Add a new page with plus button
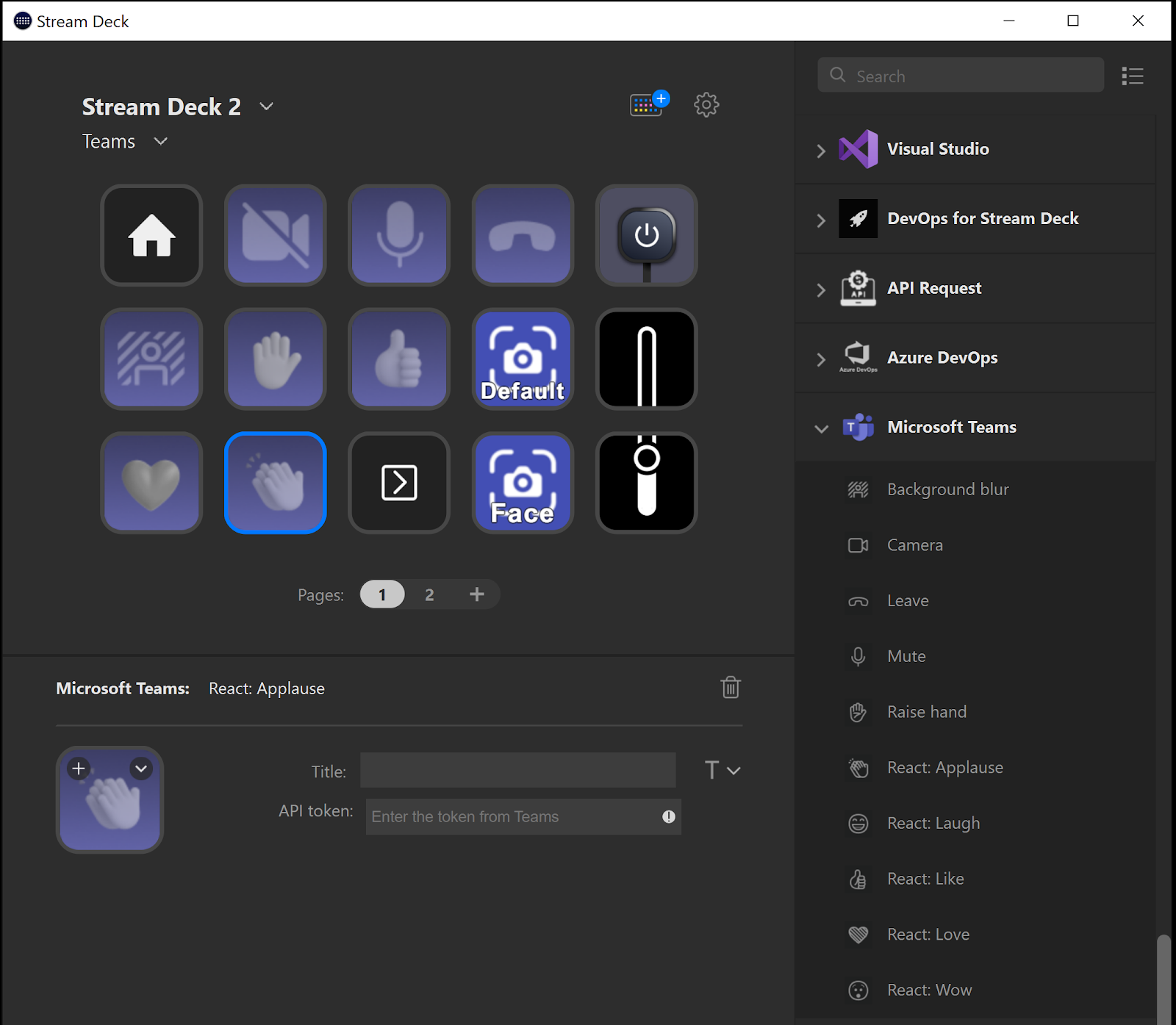 click(x=477, y=594)
